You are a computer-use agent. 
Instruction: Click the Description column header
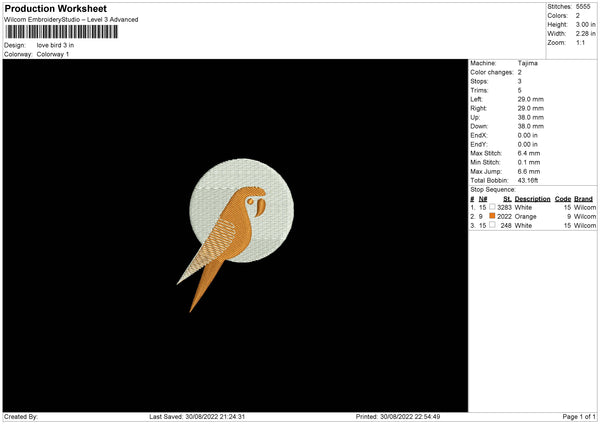click(x=533, y=198)
